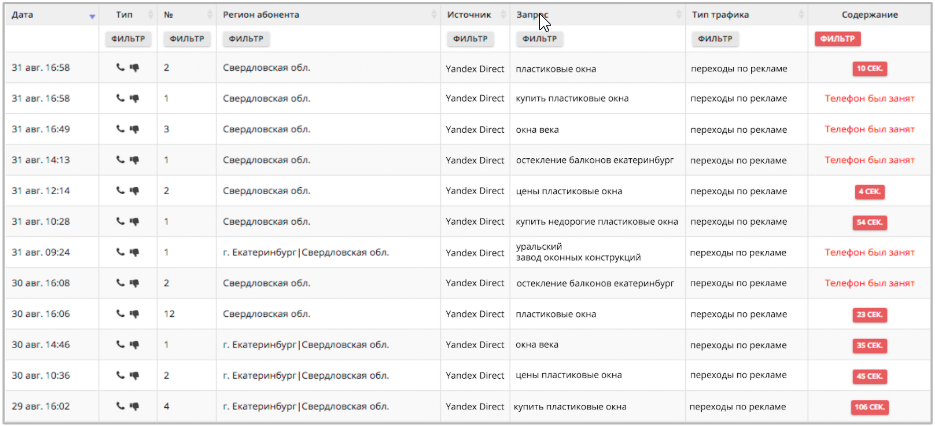
Task: Click the red 106 СЕК. duration badge
Action: [870, 408]
